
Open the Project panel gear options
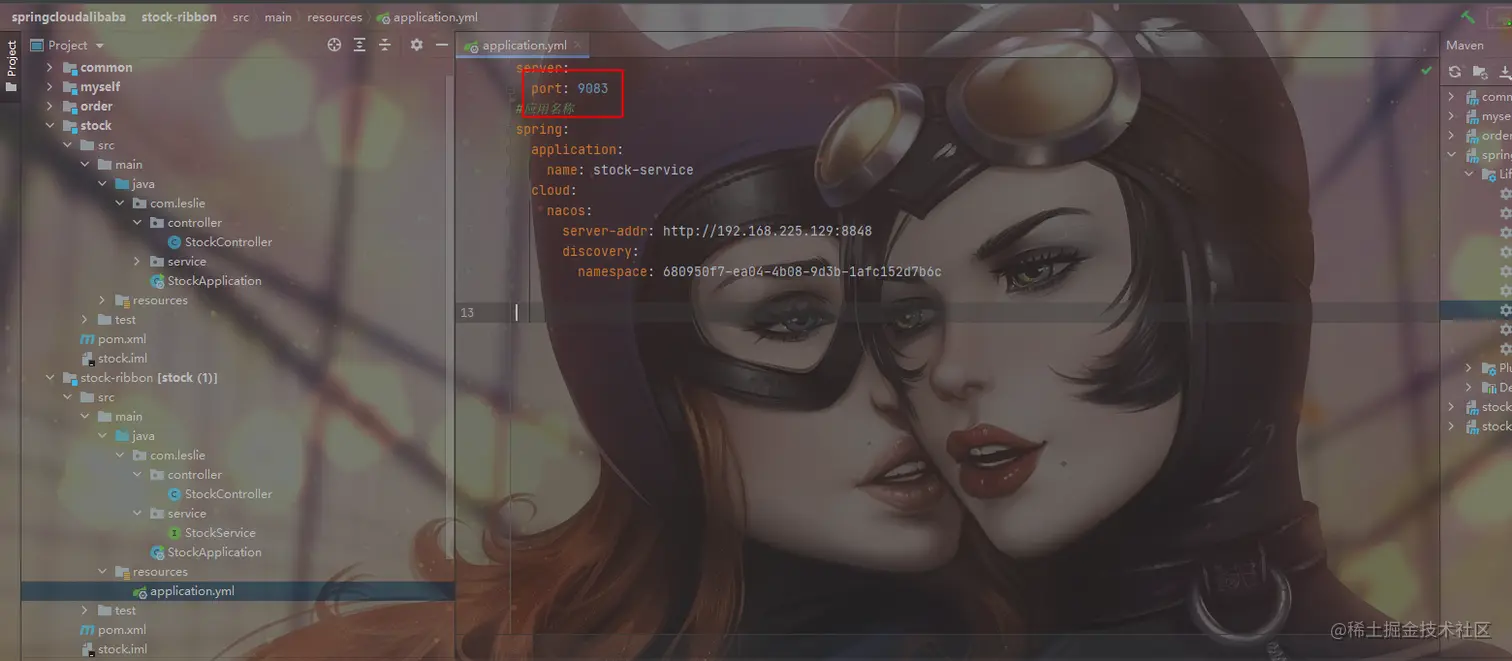[x=416, y=45]
